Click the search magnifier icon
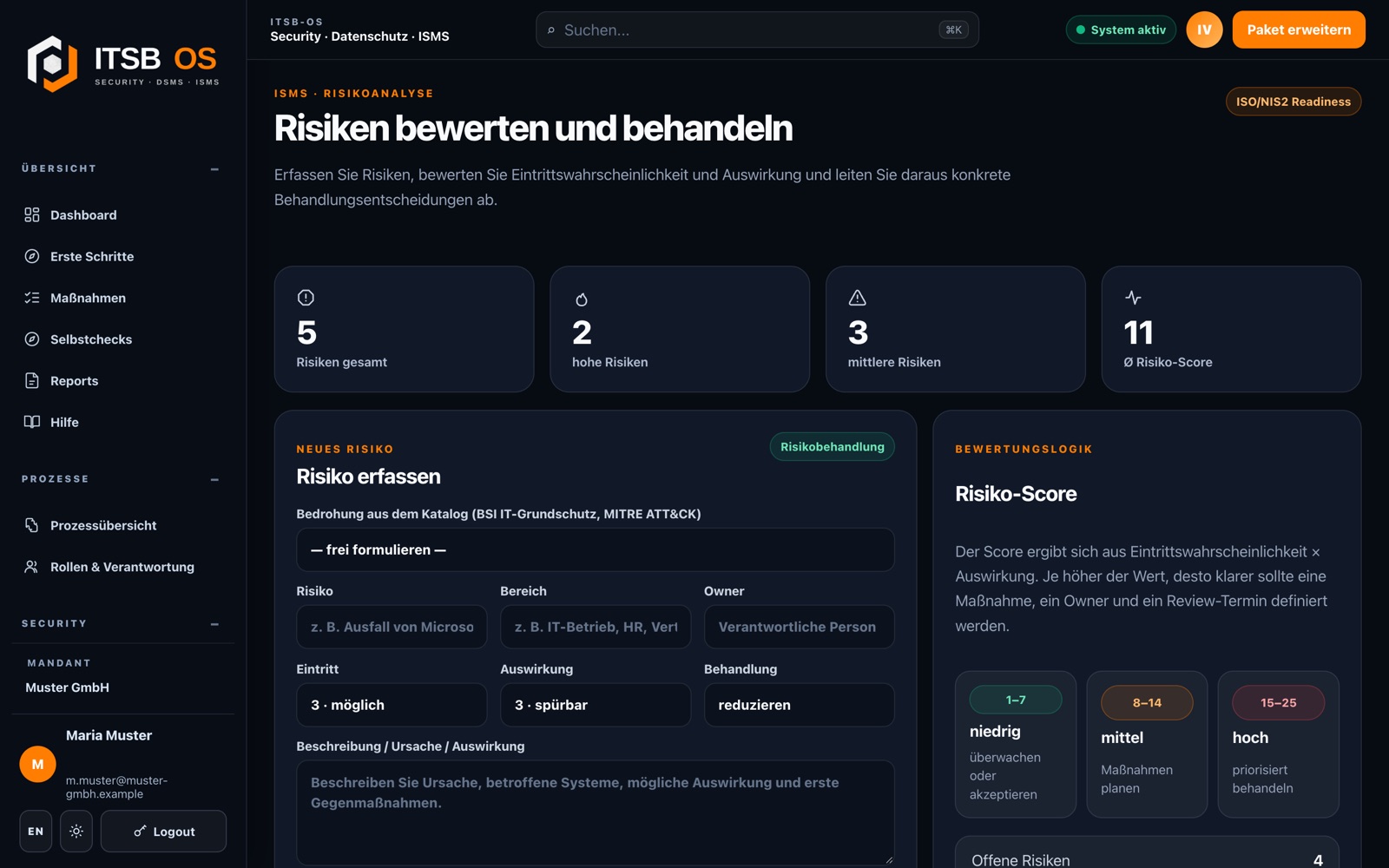The image size is (1389, 868). [551, 30]
